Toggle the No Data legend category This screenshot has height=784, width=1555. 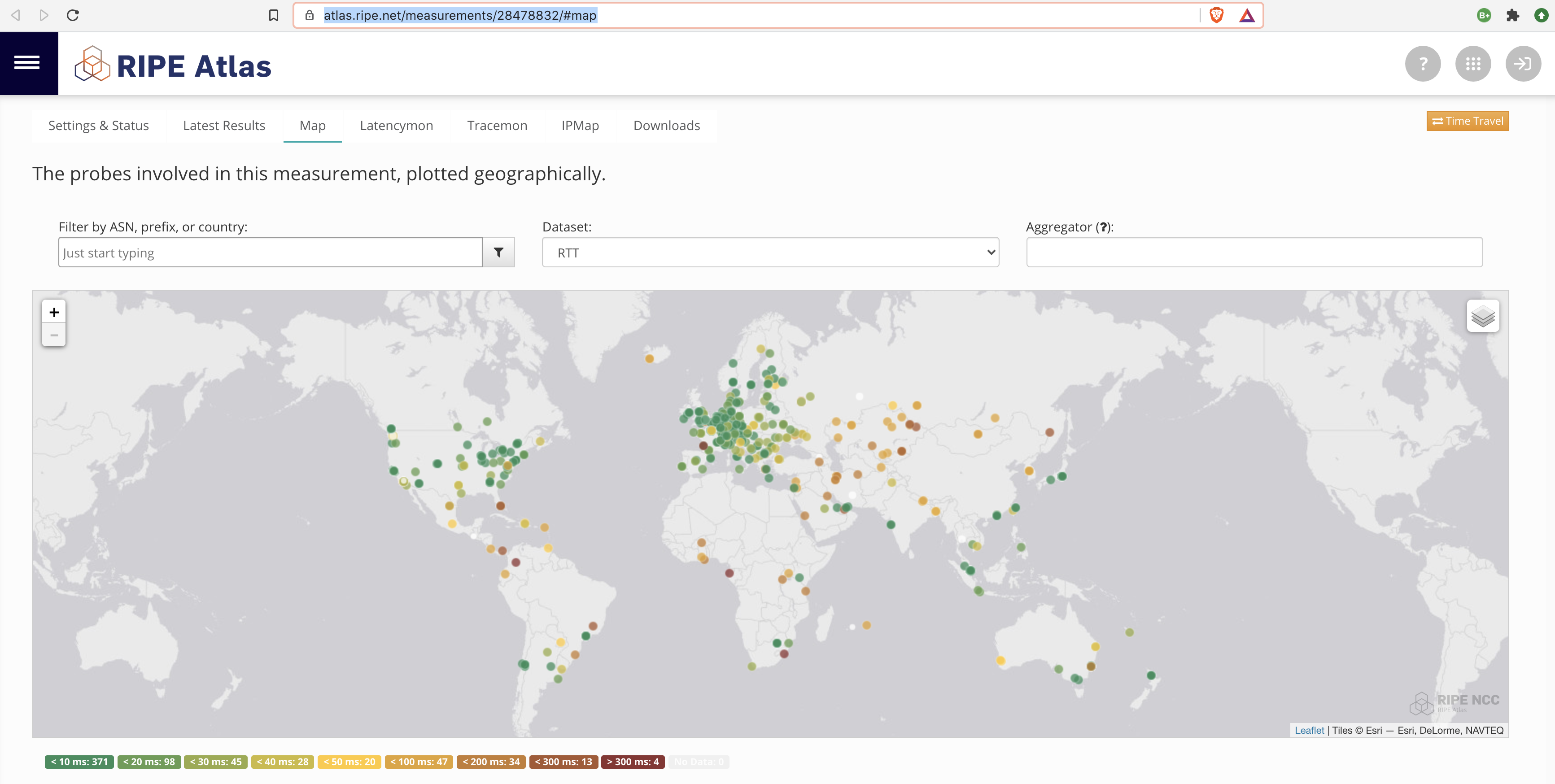(699, 762)
